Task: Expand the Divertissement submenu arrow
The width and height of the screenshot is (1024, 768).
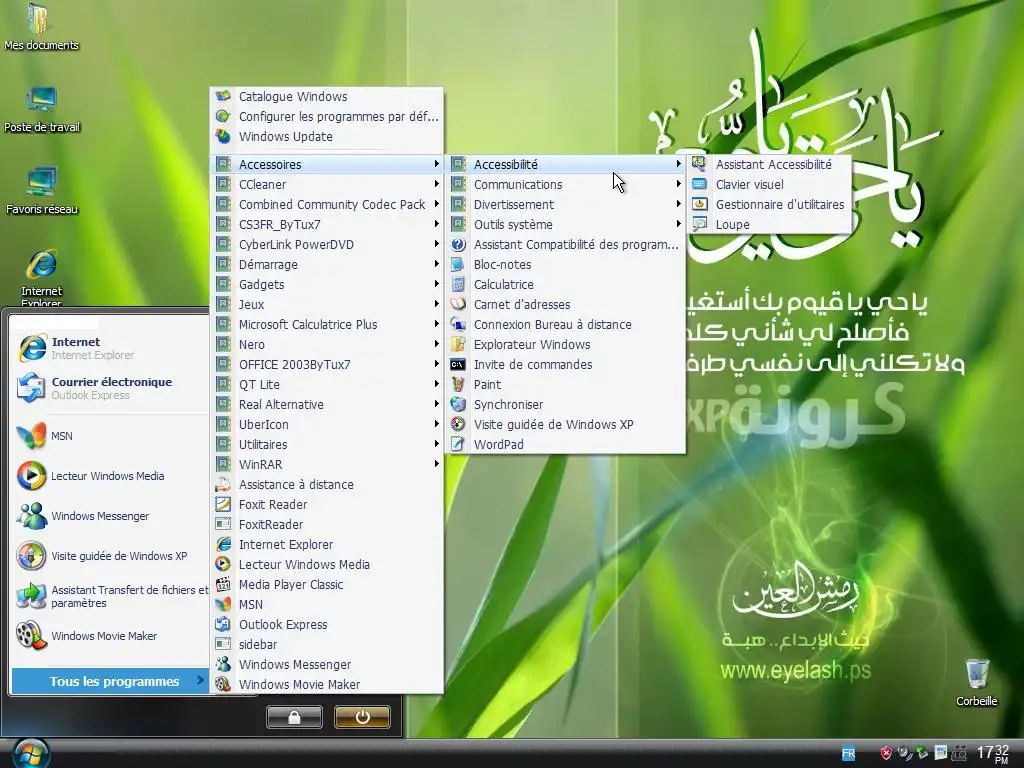Action: pos(679,204)
